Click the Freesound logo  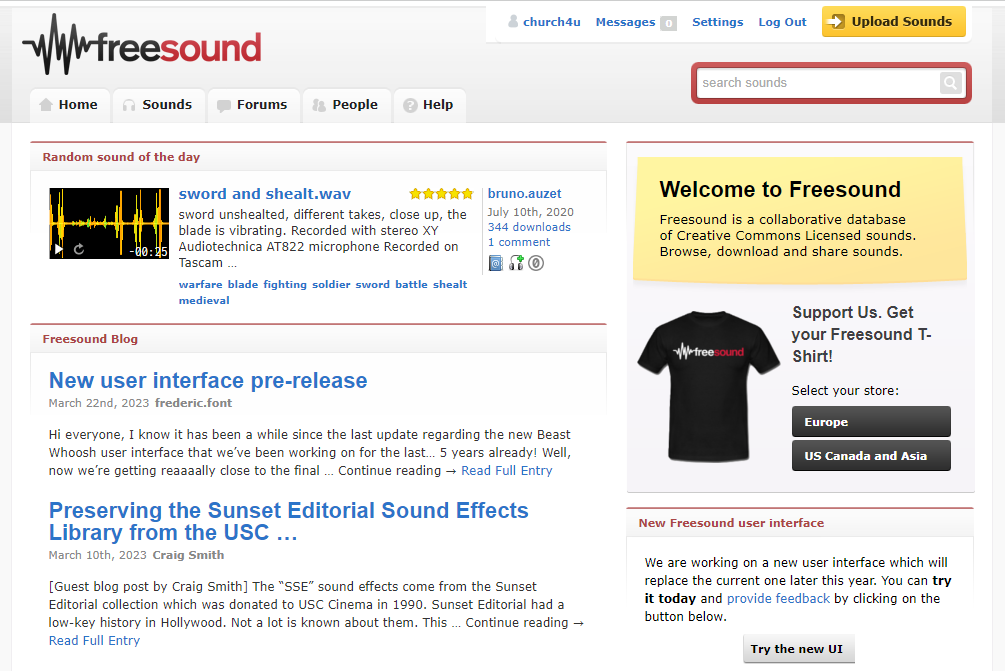tap(142, 46)
